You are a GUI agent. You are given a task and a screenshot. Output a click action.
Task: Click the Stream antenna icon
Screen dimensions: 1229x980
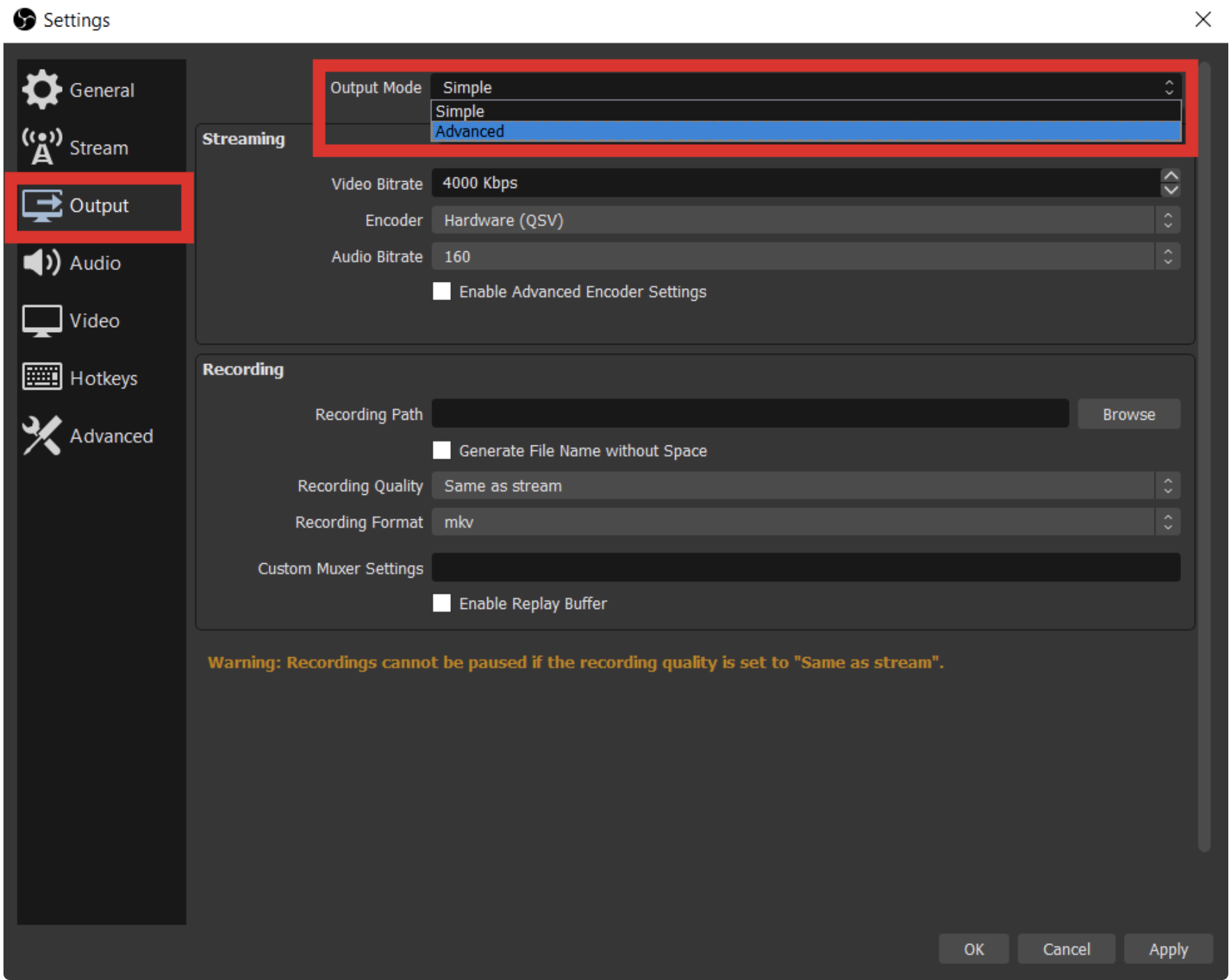point(42,147)
